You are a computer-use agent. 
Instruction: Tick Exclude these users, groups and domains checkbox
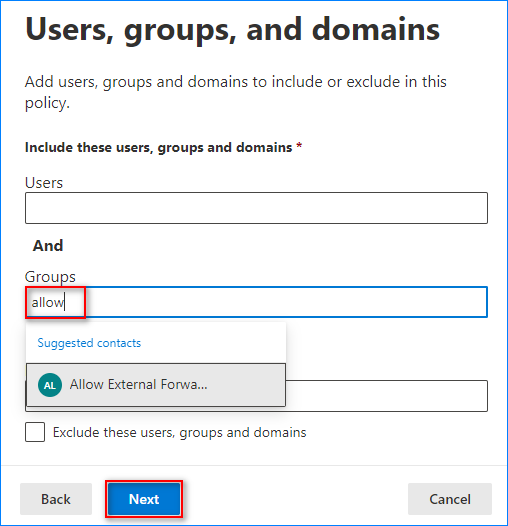[x=35, y=432]
